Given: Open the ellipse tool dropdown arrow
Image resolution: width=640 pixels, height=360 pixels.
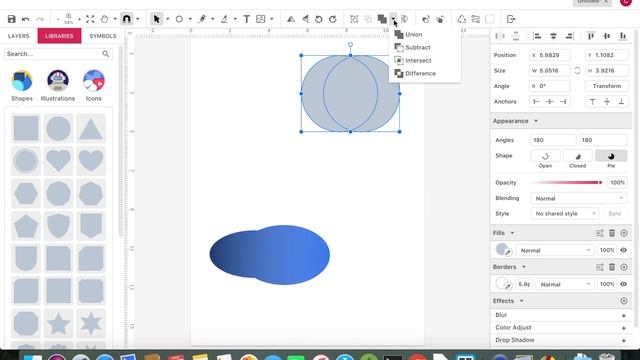Looking at the screenshot, I should pyautogui.click(x=190, y=19).
